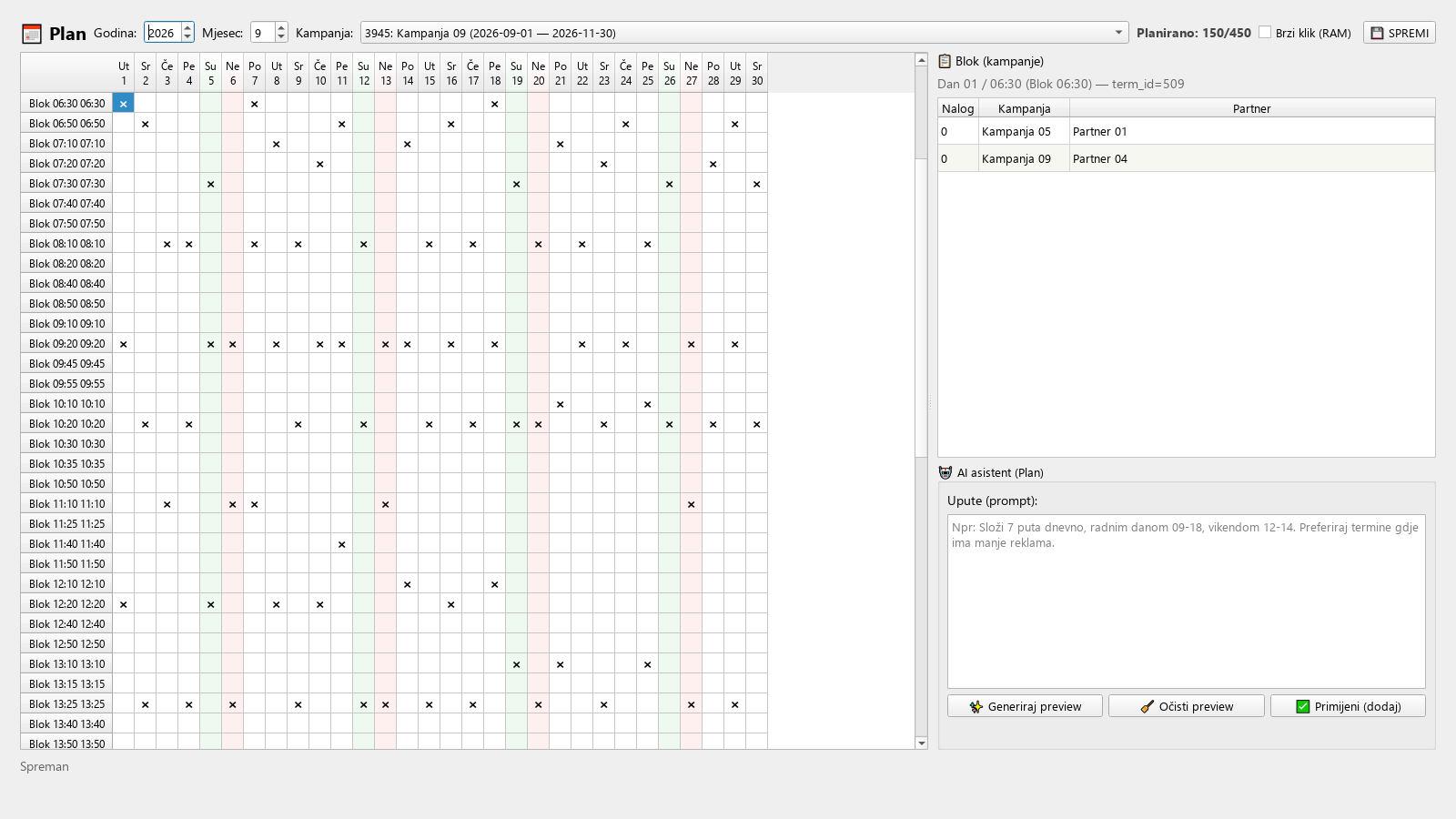
Task: Click the plan grid vertical scrollbar
Action: coord(921,400)
